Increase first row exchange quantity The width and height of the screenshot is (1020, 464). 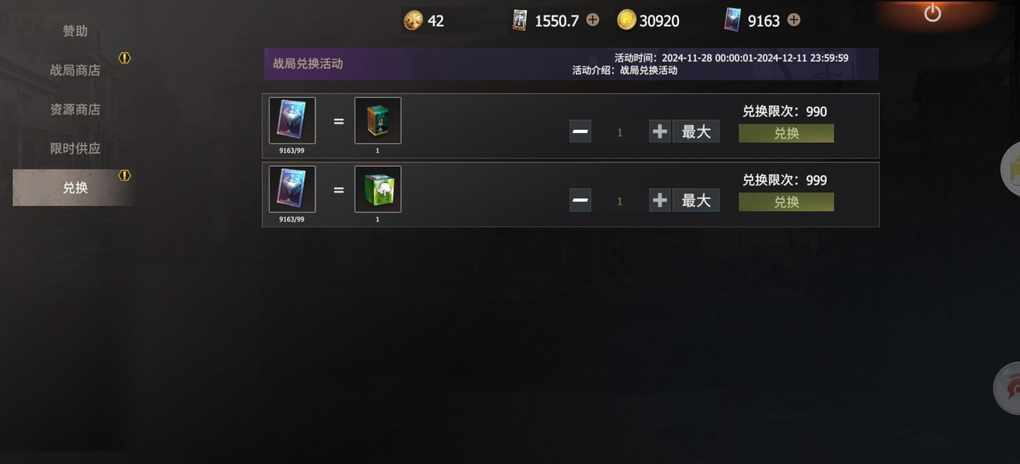click(660, 131)
